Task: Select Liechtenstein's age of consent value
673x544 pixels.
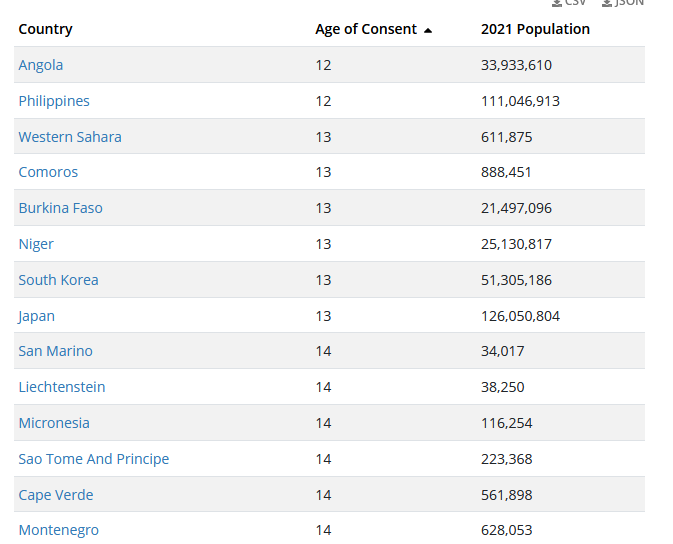Action: [323, 387]
